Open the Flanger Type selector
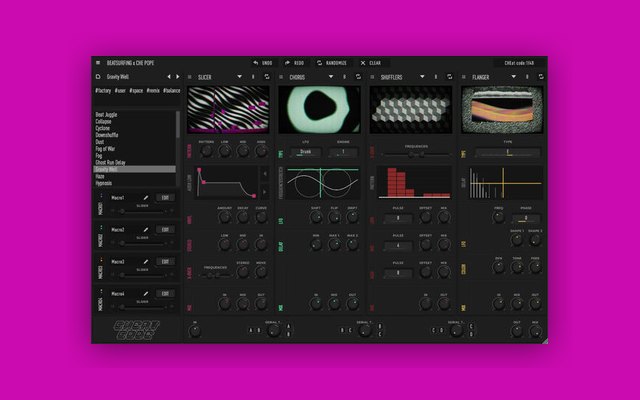Screen dimensions: 640x400 click(x=508, y=153)
